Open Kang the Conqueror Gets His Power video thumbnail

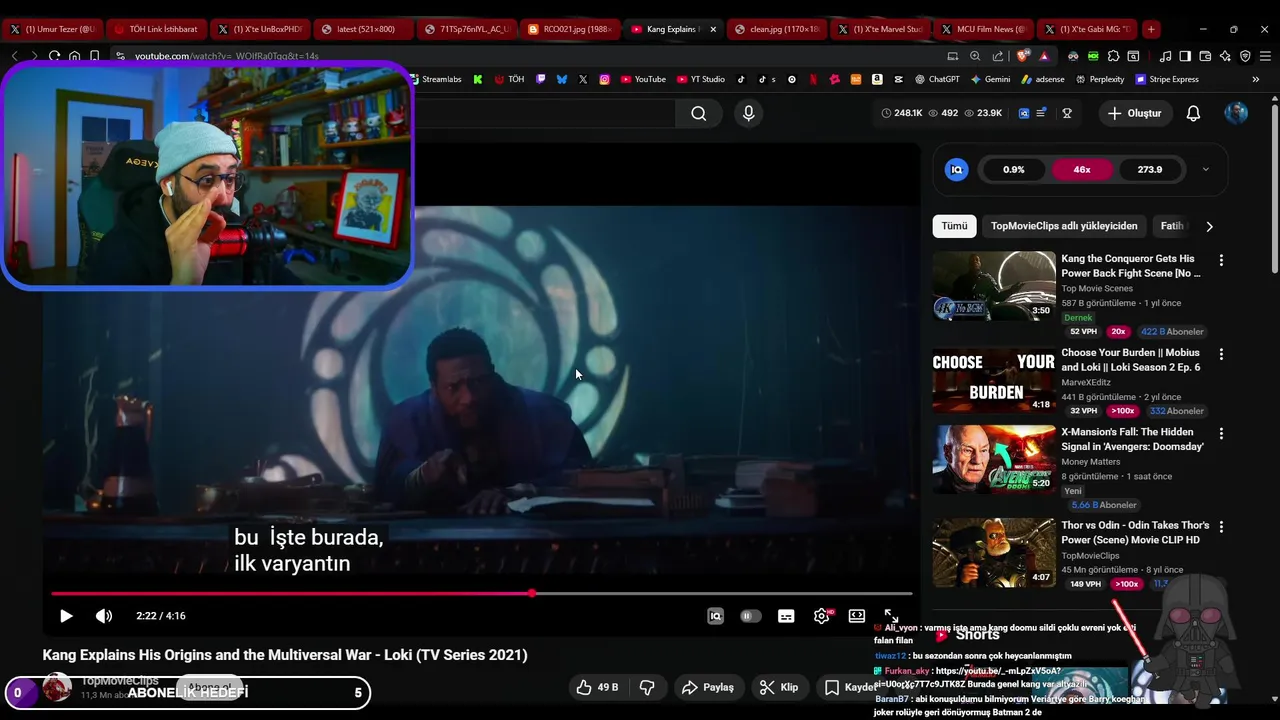994,286
